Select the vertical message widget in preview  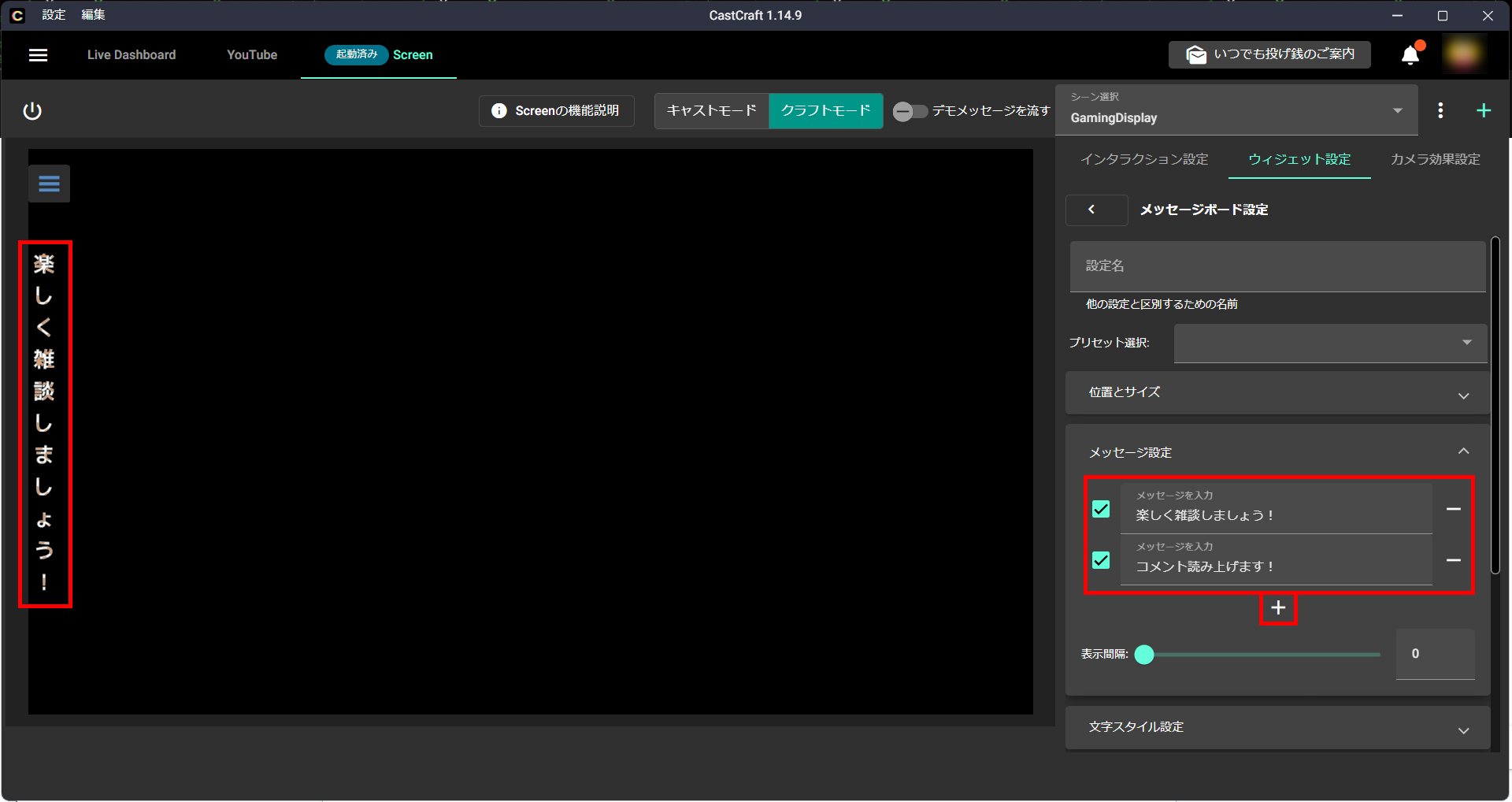pos(45,424)
